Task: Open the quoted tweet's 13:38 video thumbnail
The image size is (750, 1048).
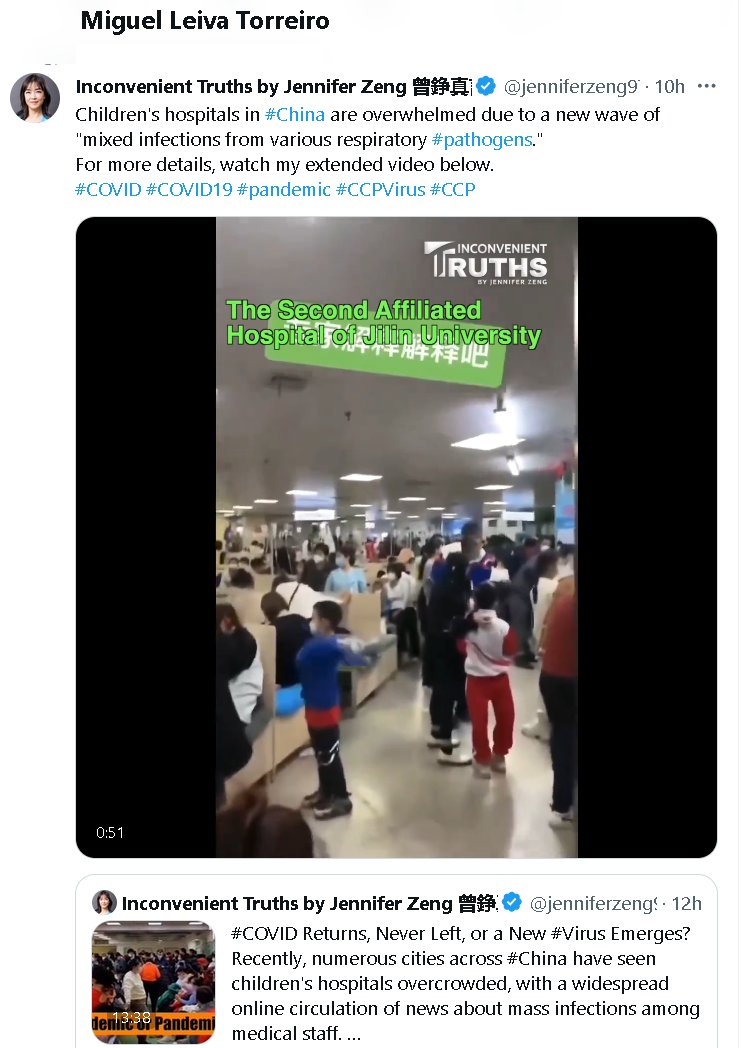Action: (153, 981)
